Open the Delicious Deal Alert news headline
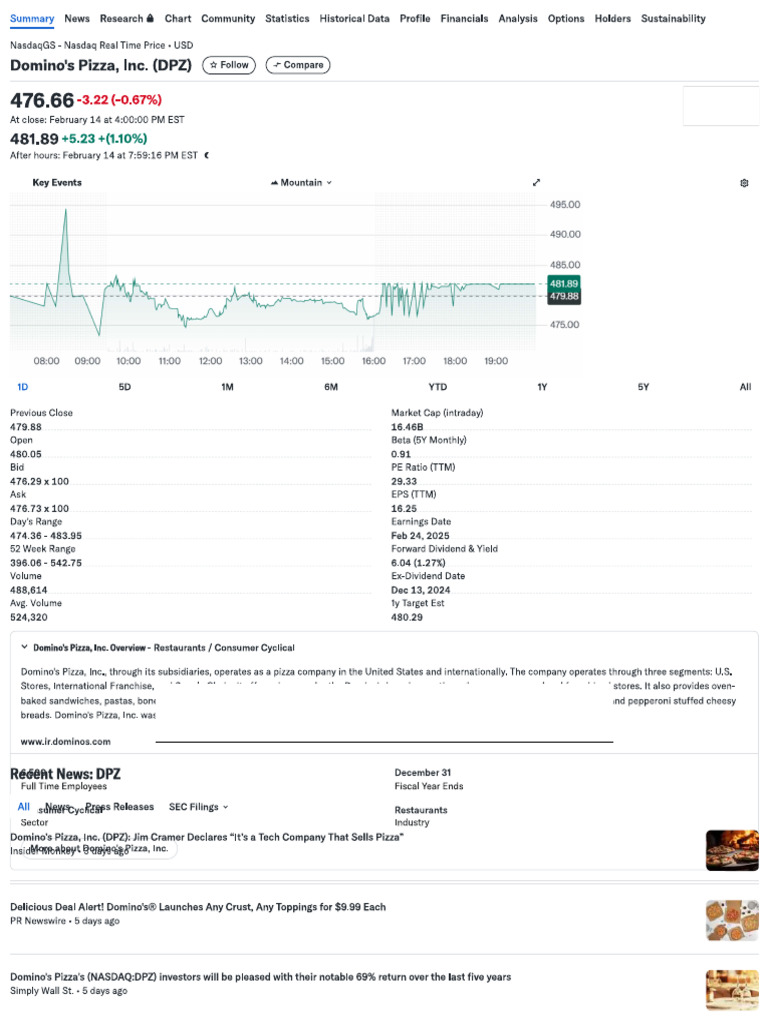 198,907
